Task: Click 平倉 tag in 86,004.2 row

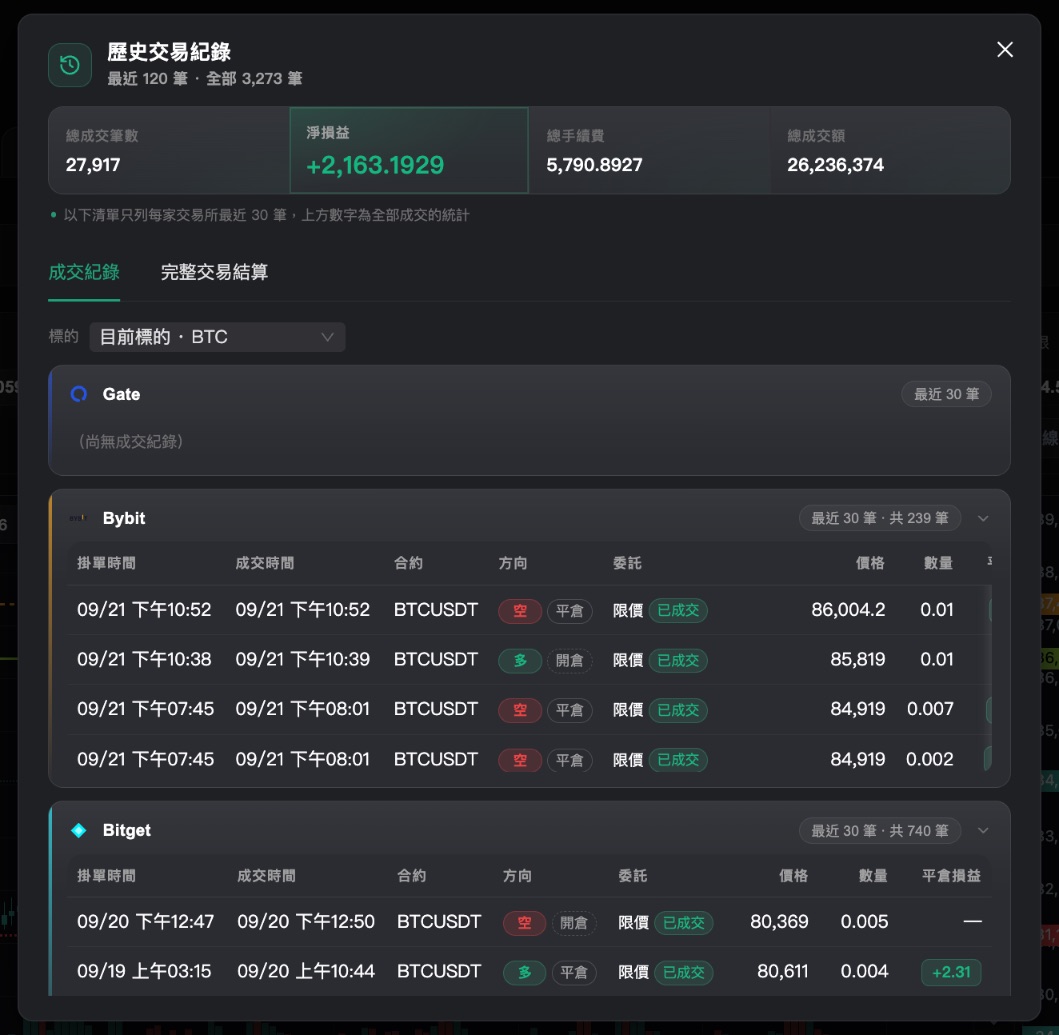Action: click(x=569, y=611)
